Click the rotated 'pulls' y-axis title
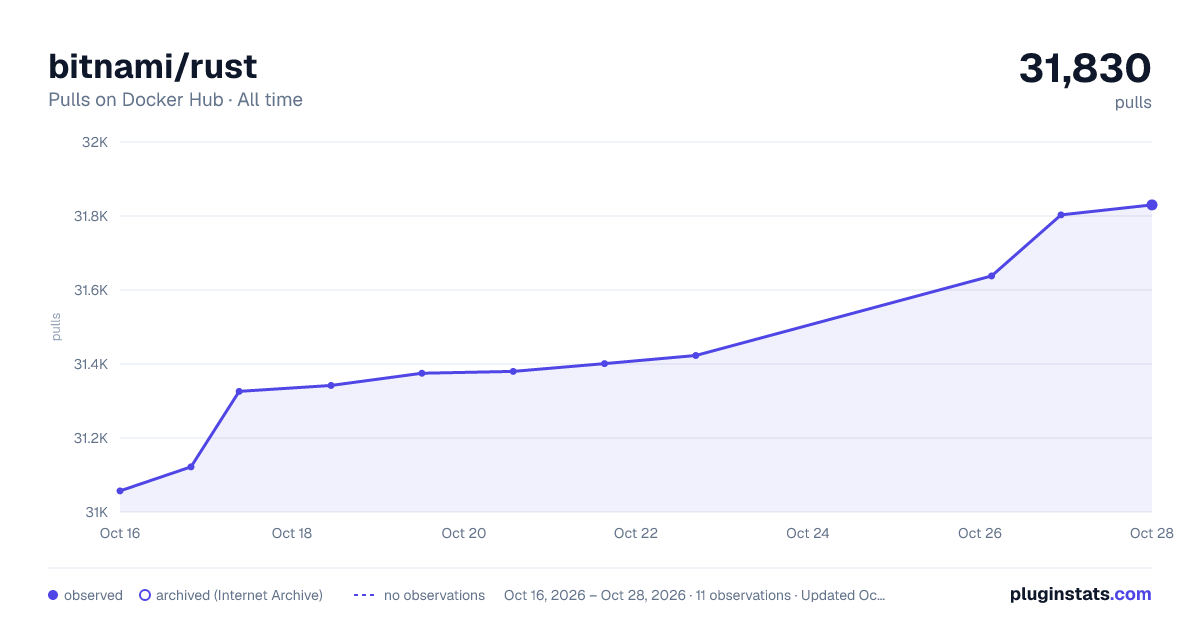 57,327
